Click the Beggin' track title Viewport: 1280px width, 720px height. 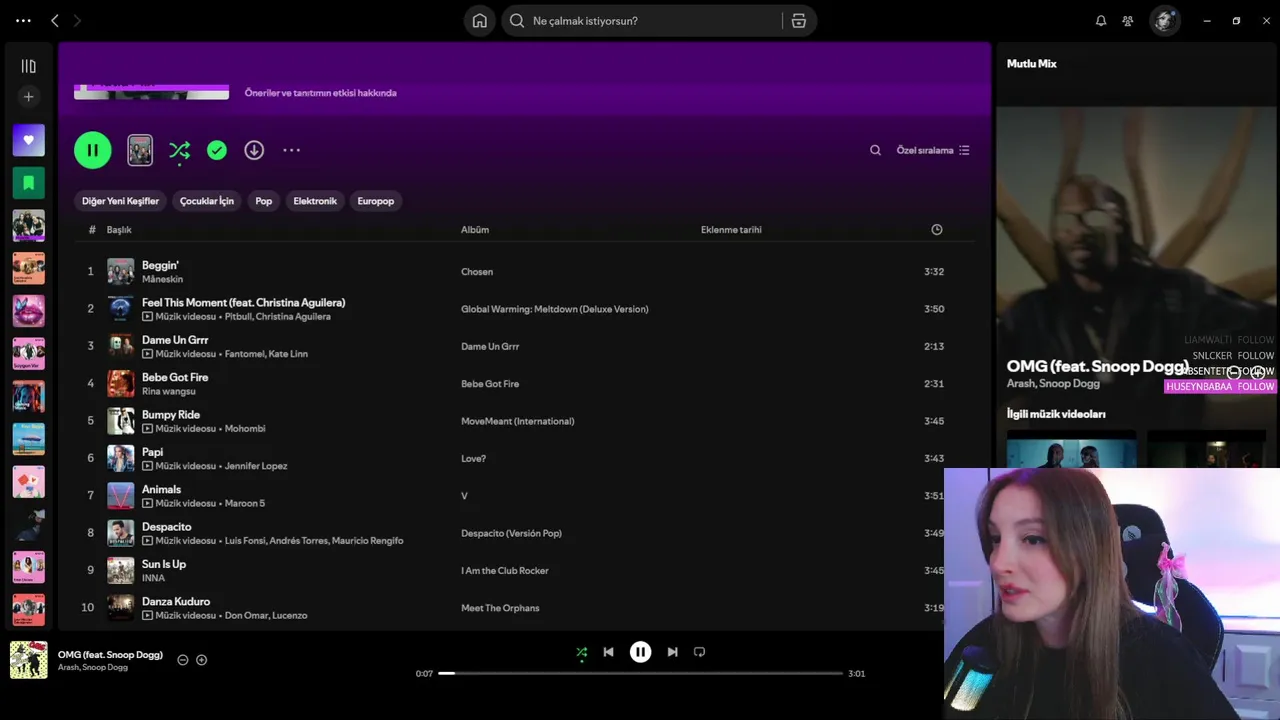click(x=160, y=265)
